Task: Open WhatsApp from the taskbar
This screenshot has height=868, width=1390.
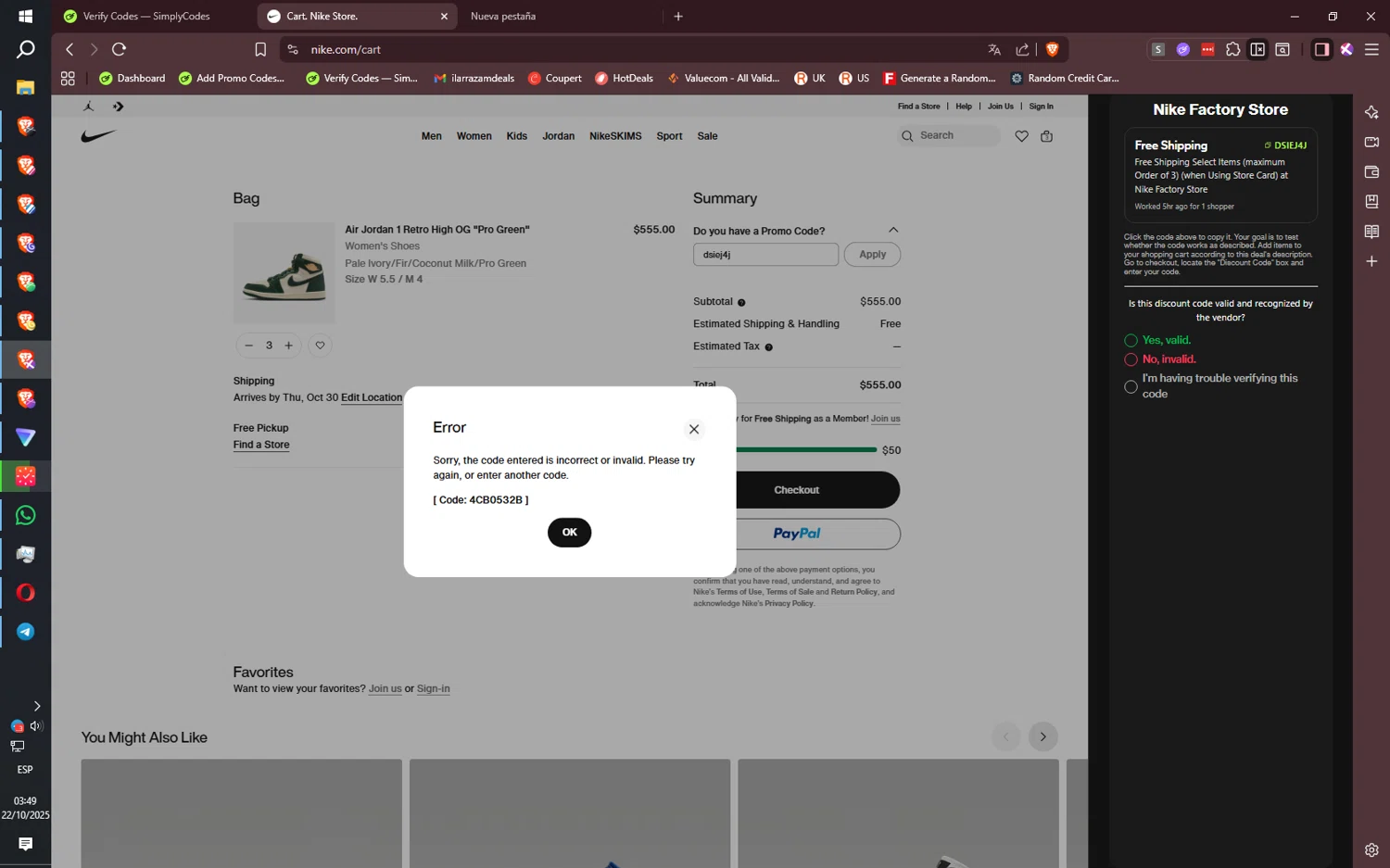Action: [25, 515]
